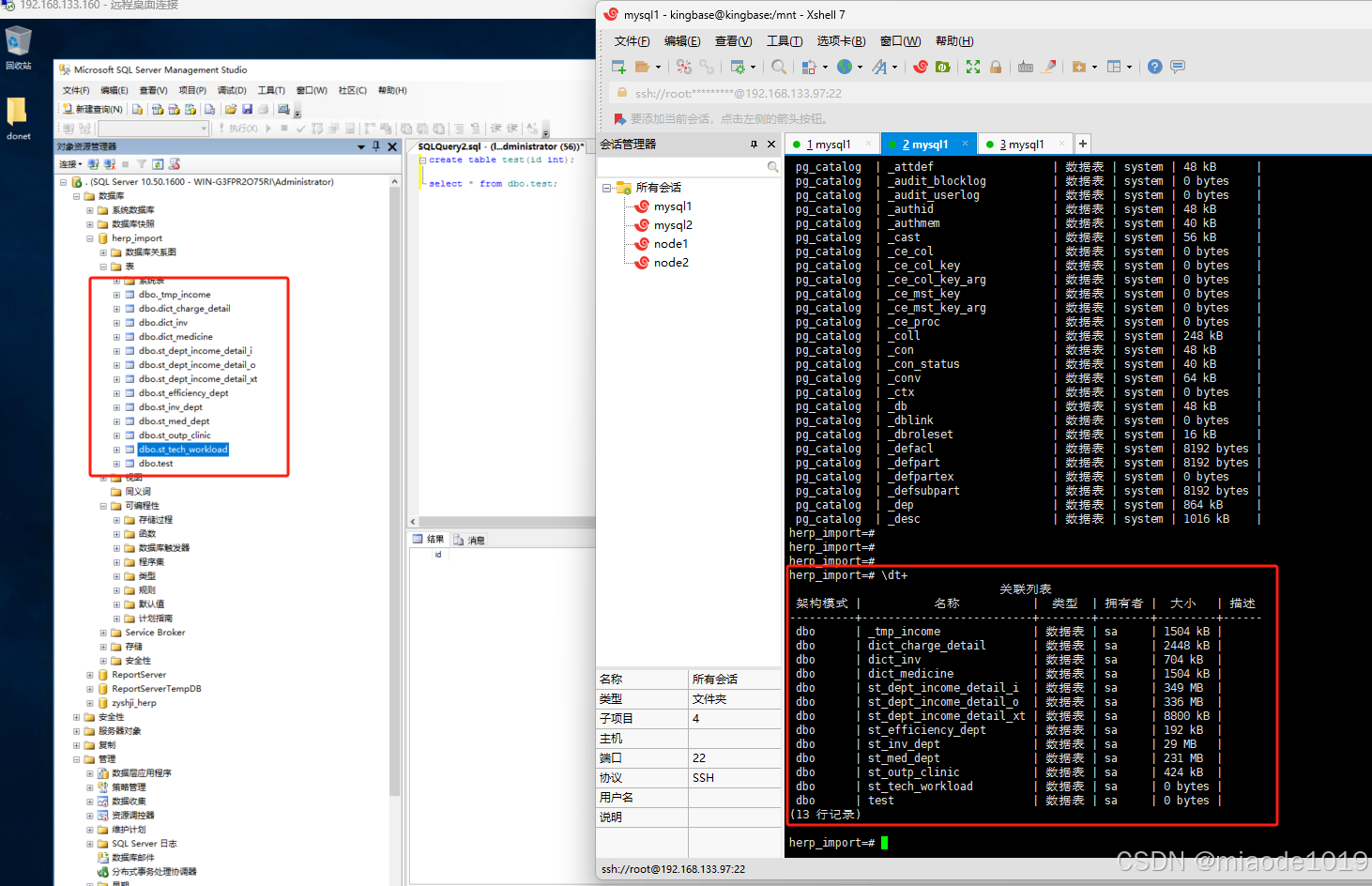This screenshot has height=886, width=1372.
Task: Open the 社区(C) menu in SSMS
Action: [352, 91]
